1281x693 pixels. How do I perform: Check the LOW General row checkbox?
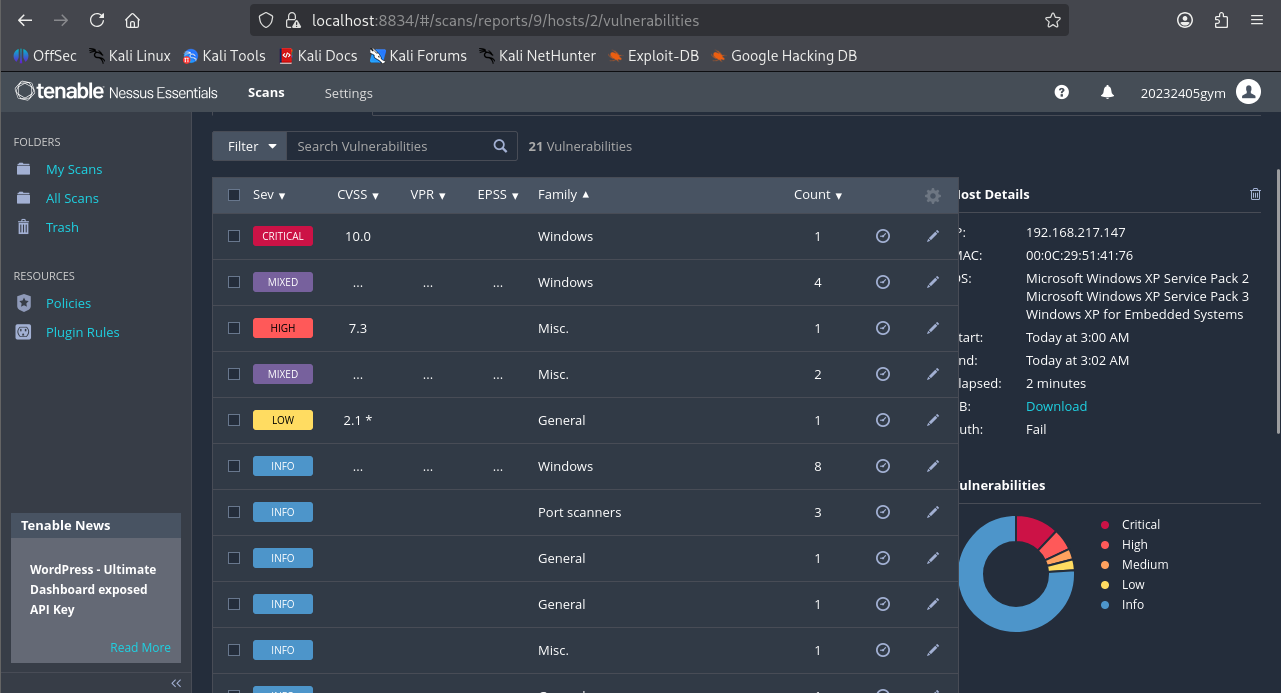click(234, 420)
